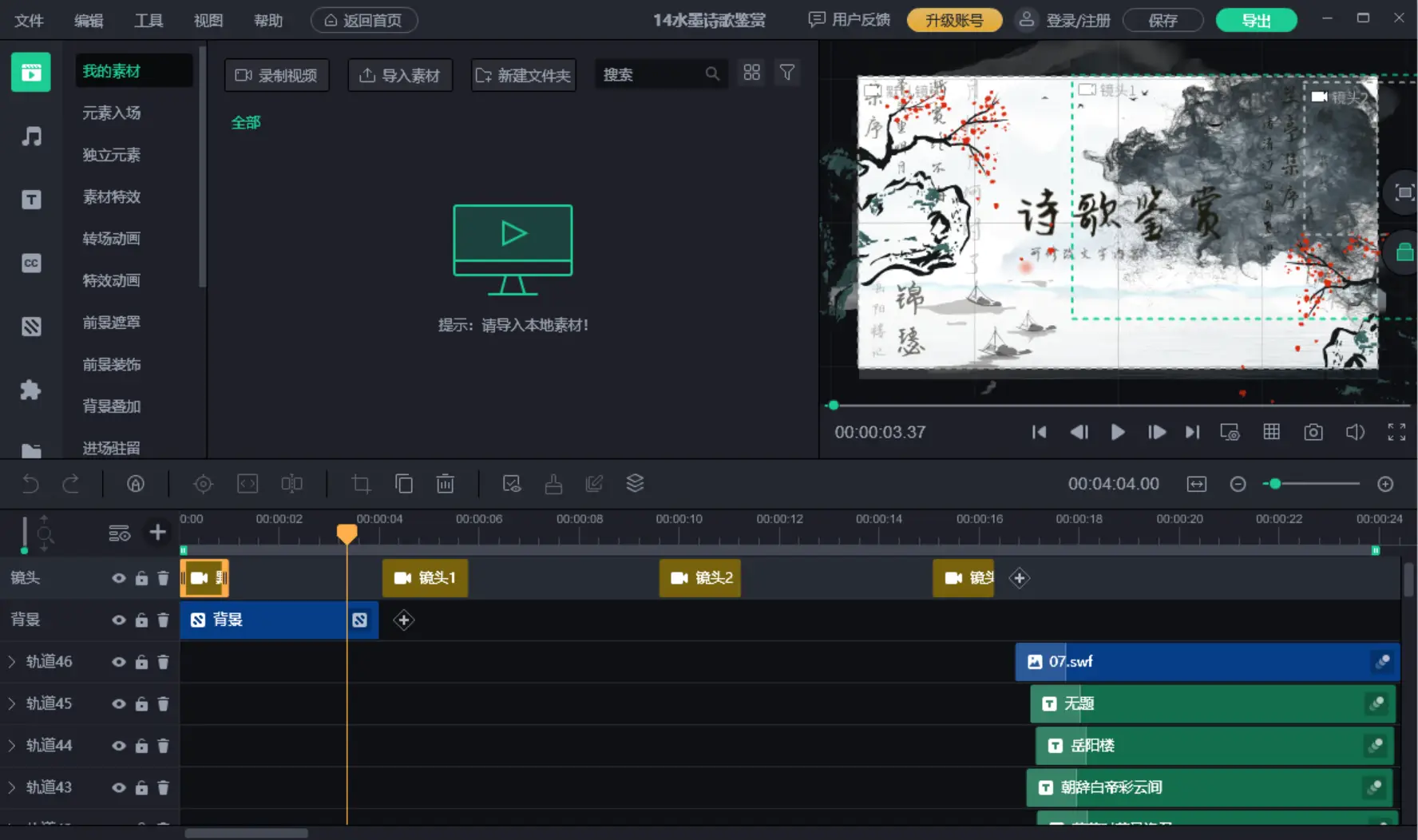Select the 转场动画 category
Screen dimensions: 1418x840
[x=112, y=239]
